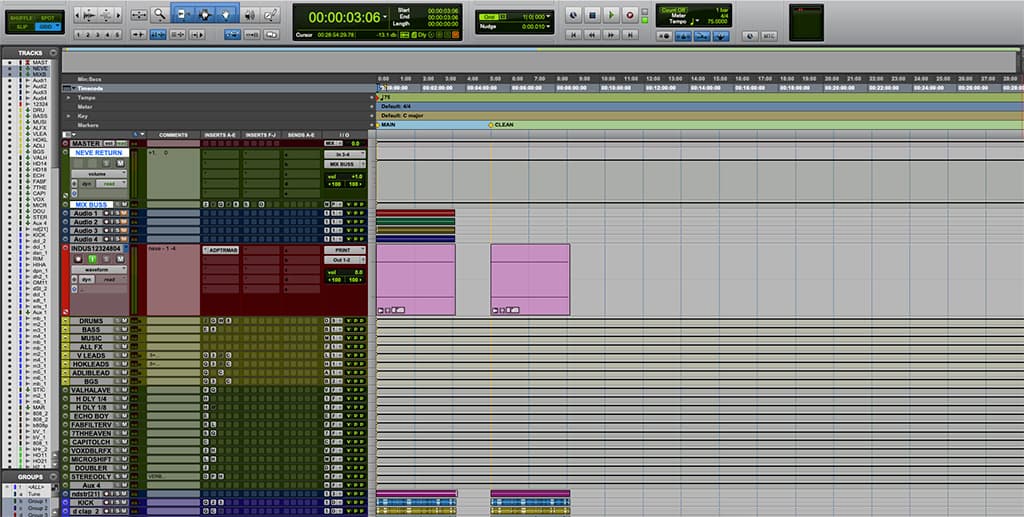Open the GROUPS list panel header
The width and height of the screenshot is (1024, 517).
click(x=30, y=477)
